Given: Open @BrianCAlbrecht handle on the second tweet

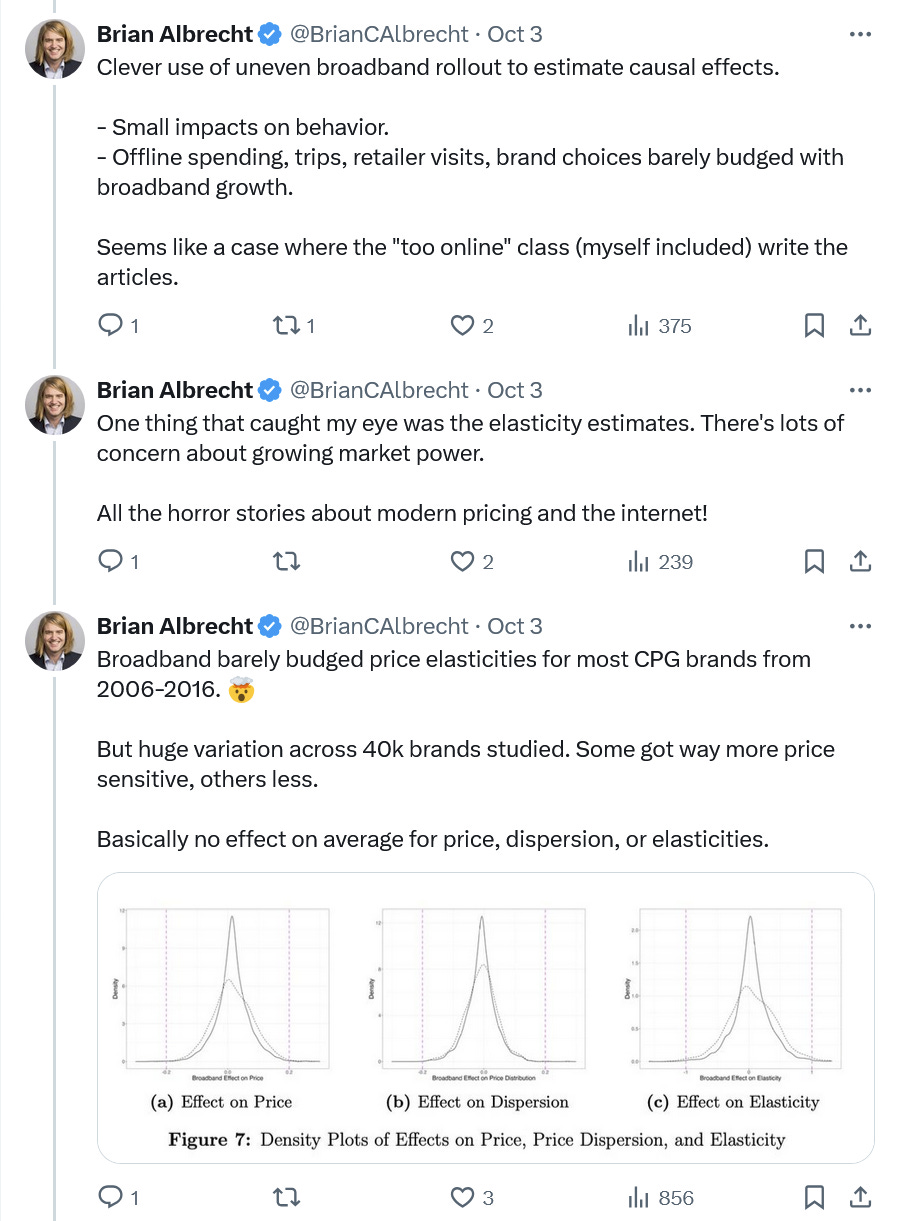Looking at the screenshot, I should click(379, 390).
